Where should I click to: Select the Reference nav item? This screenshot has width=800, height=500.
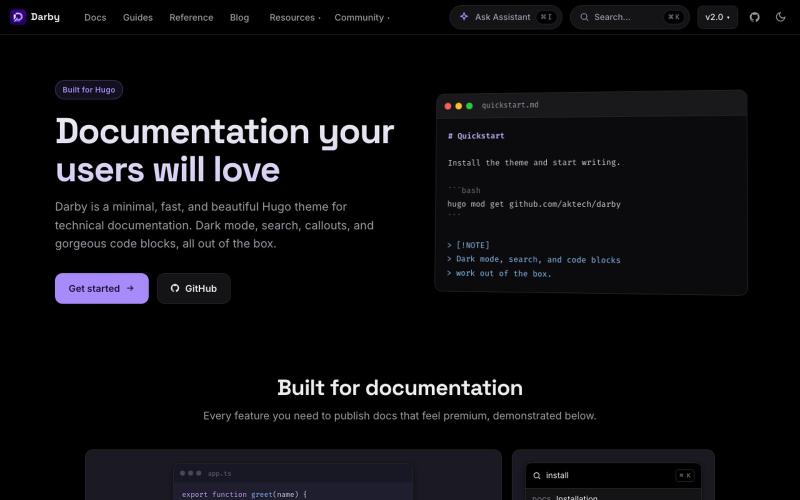tap(191, 17)
